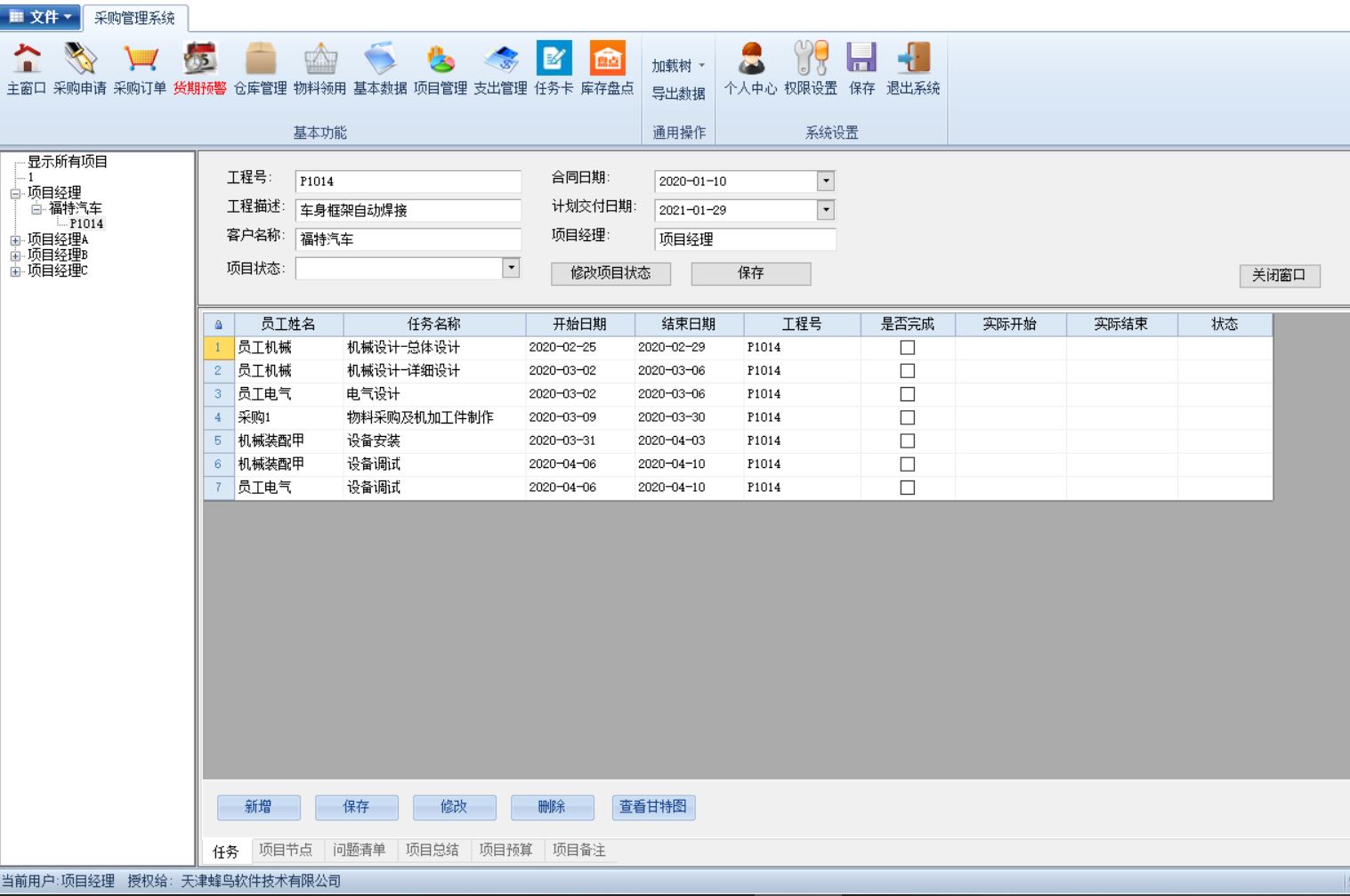Switch to the 项目节点 tab
The width and height of the screenshot is (1350, 896).
286,851
